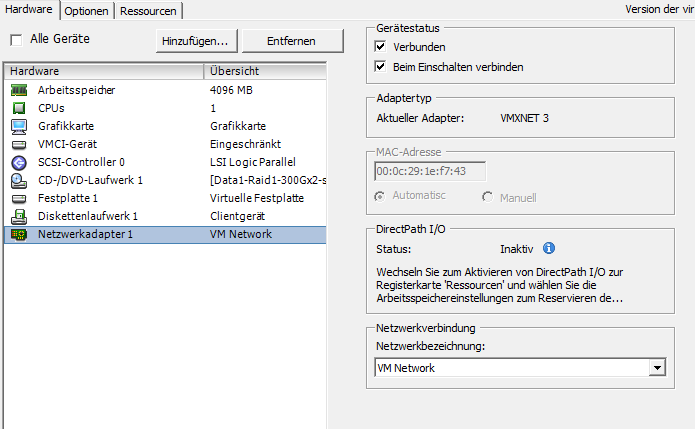Select the CD-/DVD-Laufwerk 1 disc icon

pos(18,180)
